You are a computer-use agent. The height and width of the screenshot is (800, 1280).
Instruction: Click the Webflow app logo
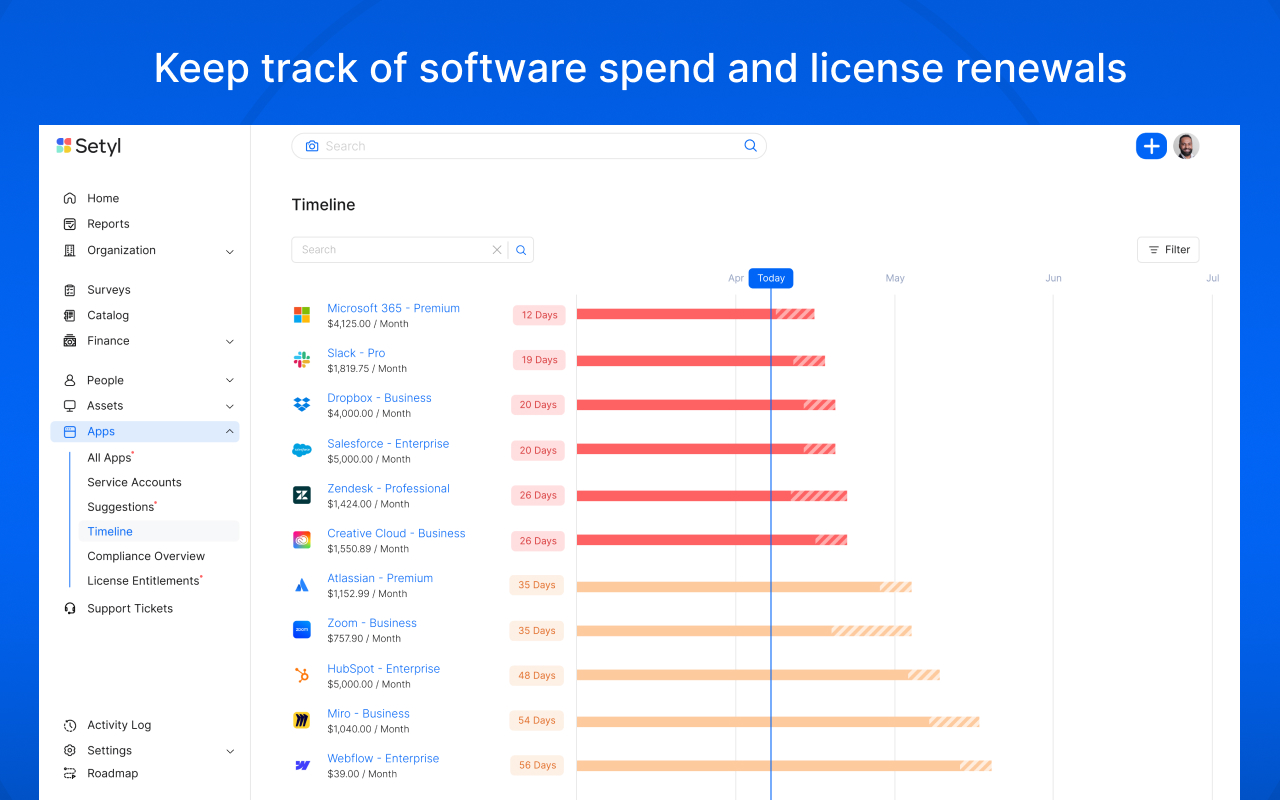click(x=302, y=765)
